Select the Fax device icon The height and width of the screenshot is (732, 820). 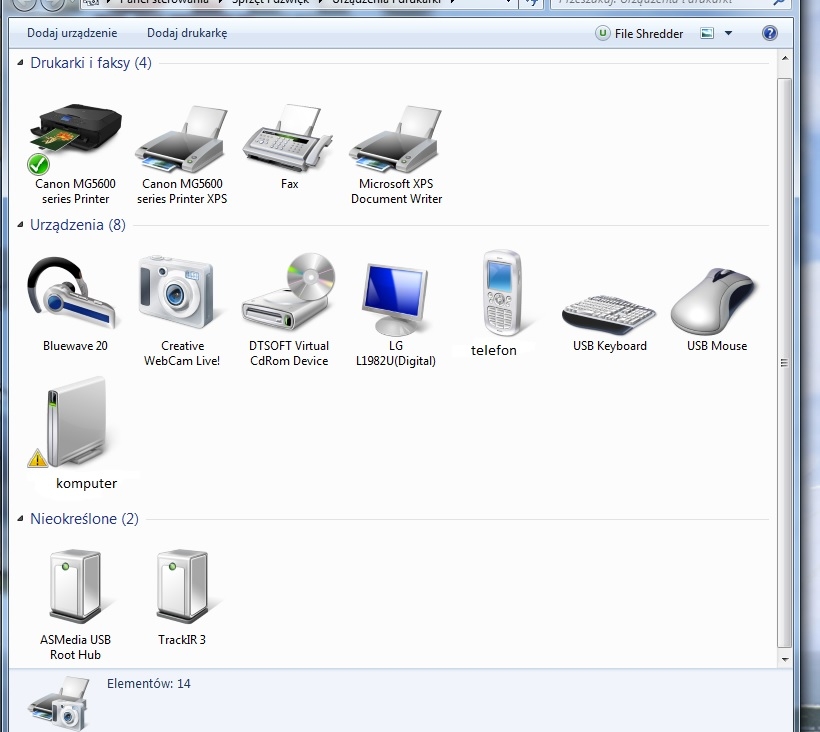[x=288, y=139]
